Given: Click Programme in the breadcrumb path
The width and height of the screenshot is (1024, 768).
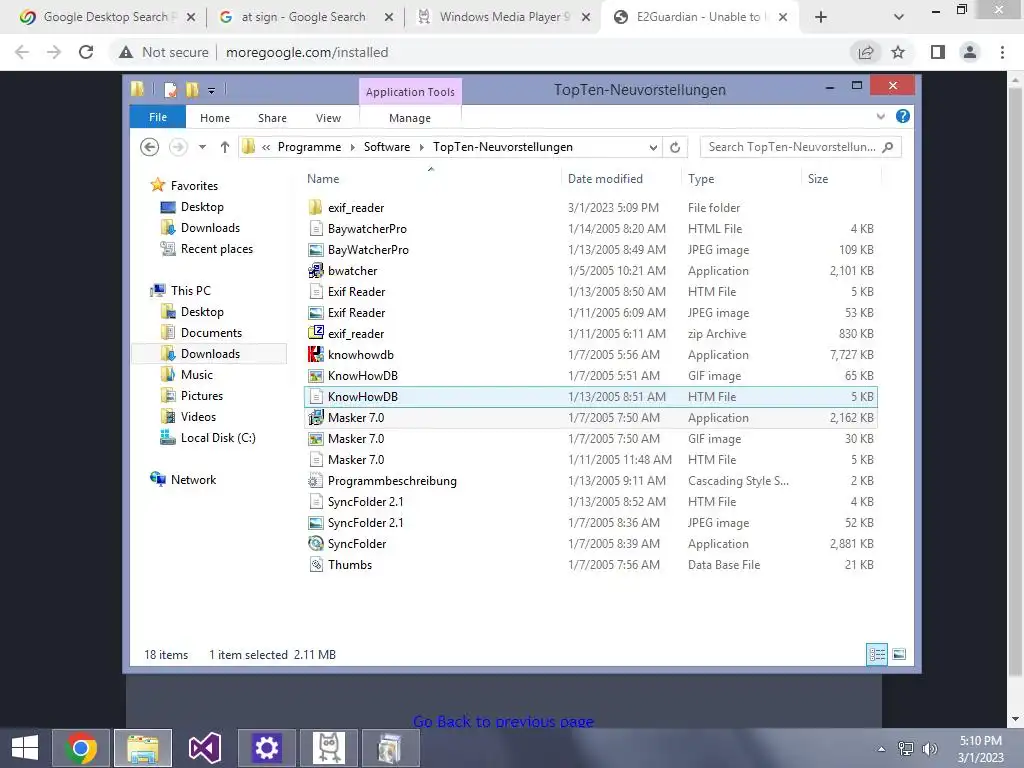Looking at the screenshot, I should 309,147.
